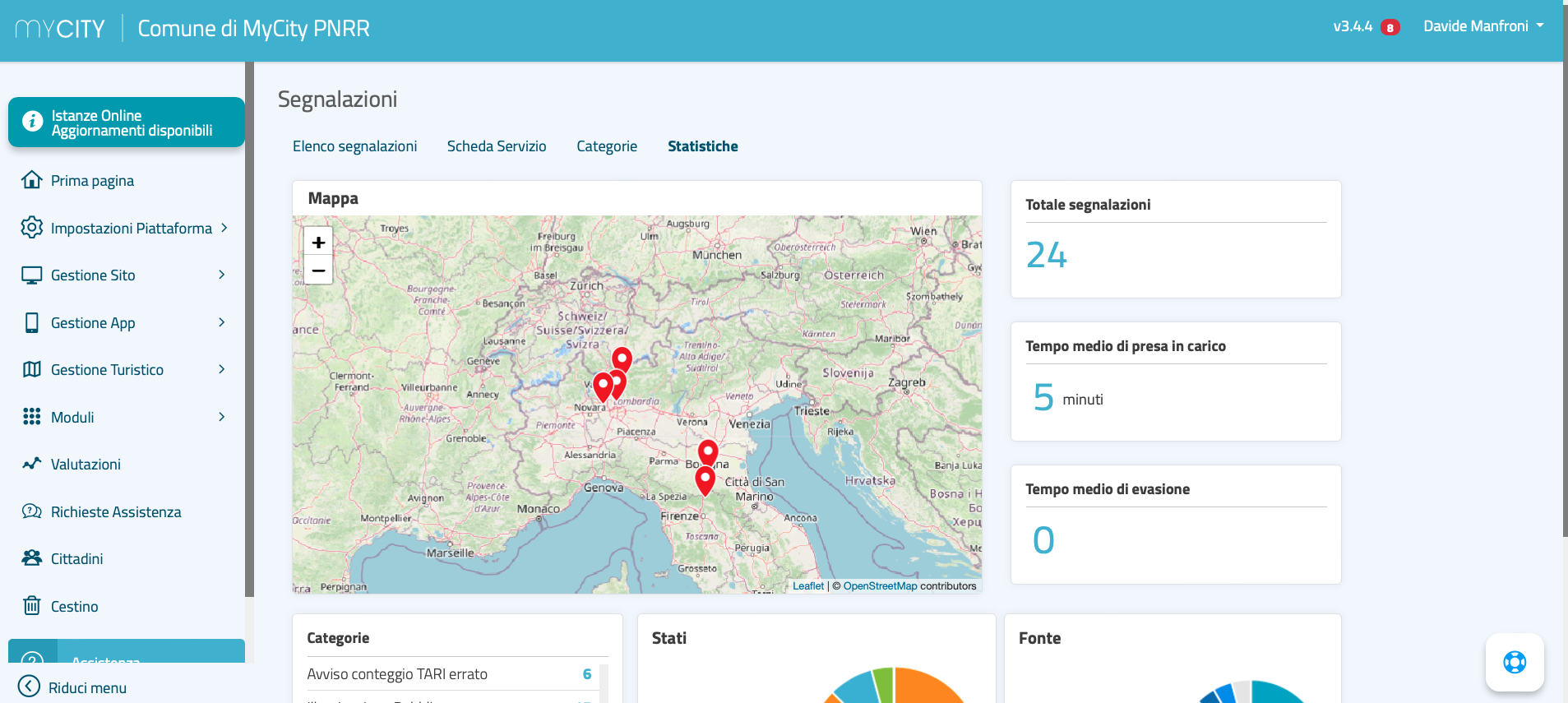Expand the Moduli submenu
Screen dimensions: 1568x703
click(x=221, y=417)
